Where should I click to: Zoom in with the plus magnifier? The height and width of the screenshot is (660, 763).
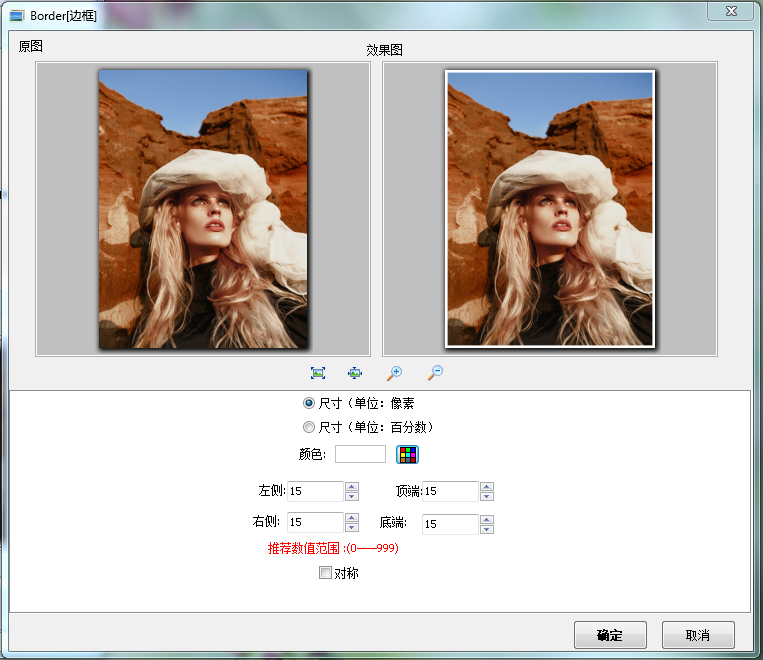click(x=394, y=373)
